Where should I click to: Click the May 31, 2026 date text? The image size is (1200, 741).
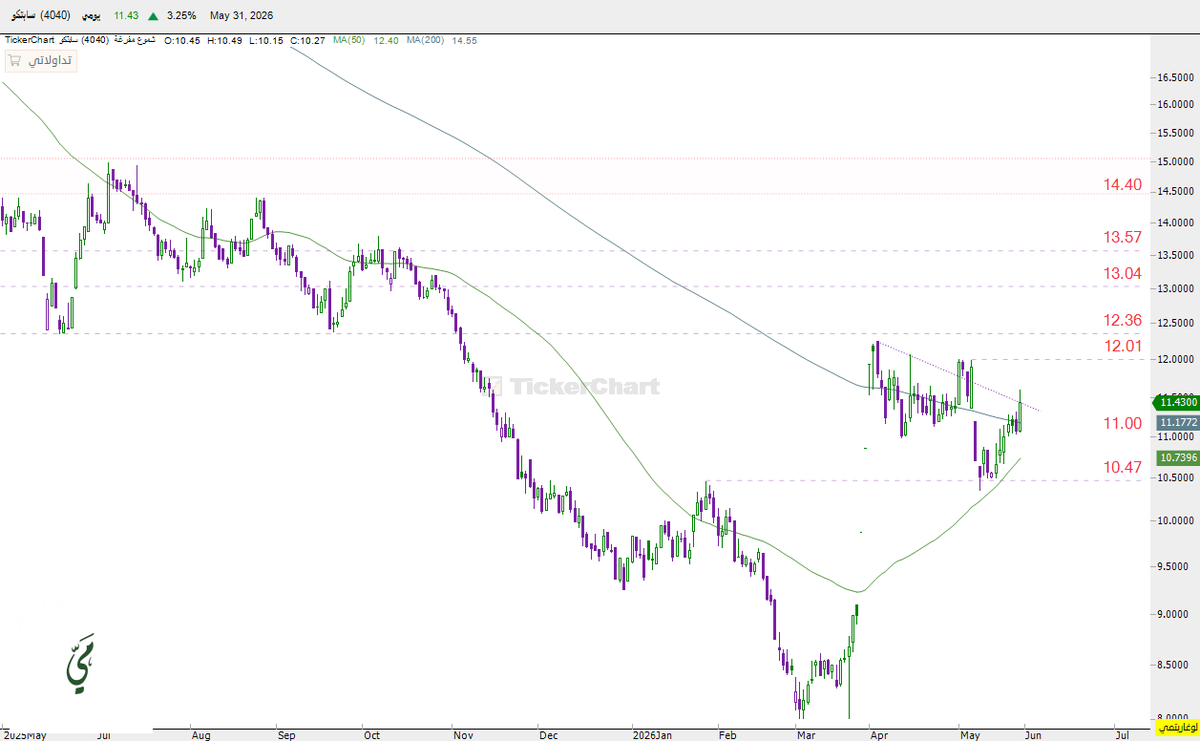(x=241, y=16)
